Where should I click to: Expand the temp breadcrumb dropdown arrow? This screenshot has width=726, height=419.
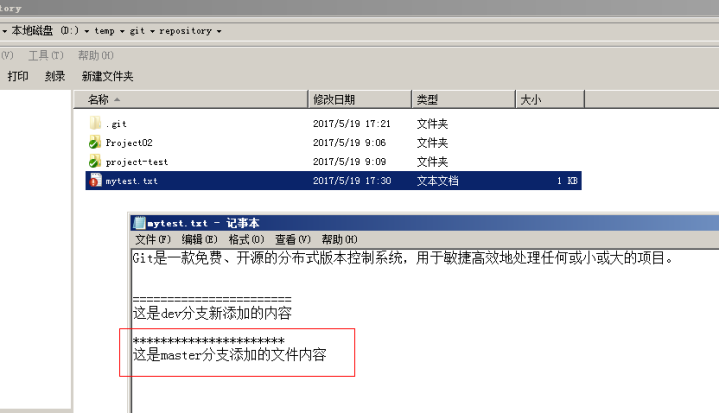click(122, 31)
